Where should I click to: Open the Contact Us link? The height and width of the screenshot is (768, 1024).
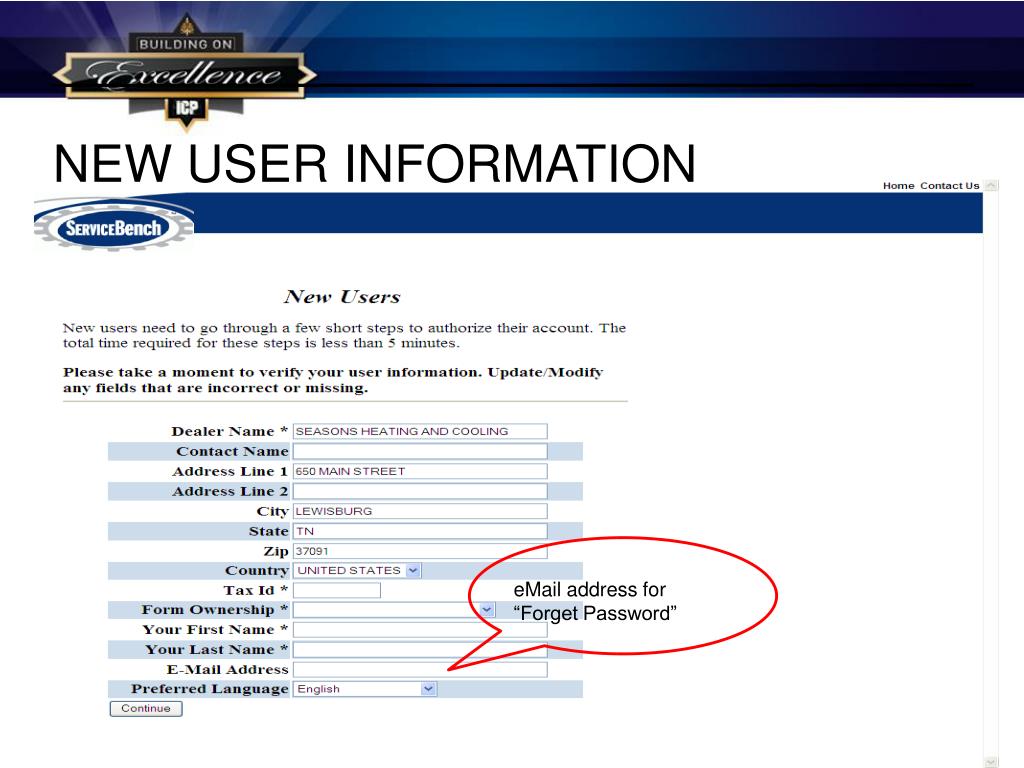tap(950, 185)
